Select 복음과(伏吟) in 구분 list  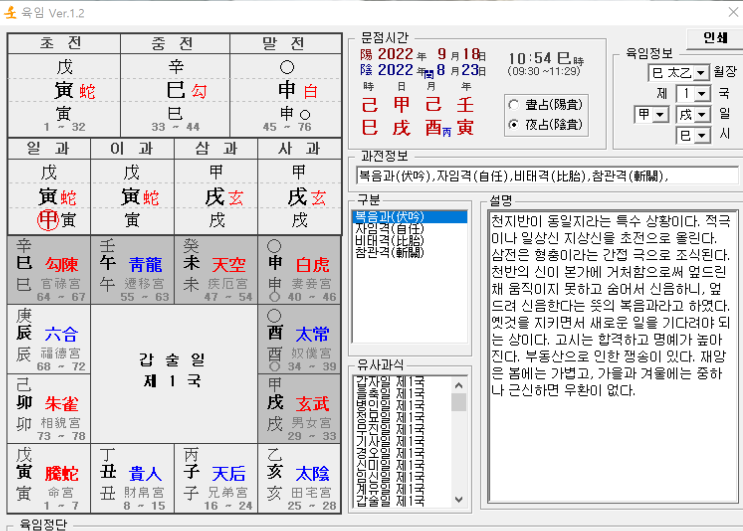click(x=409, y=217)
